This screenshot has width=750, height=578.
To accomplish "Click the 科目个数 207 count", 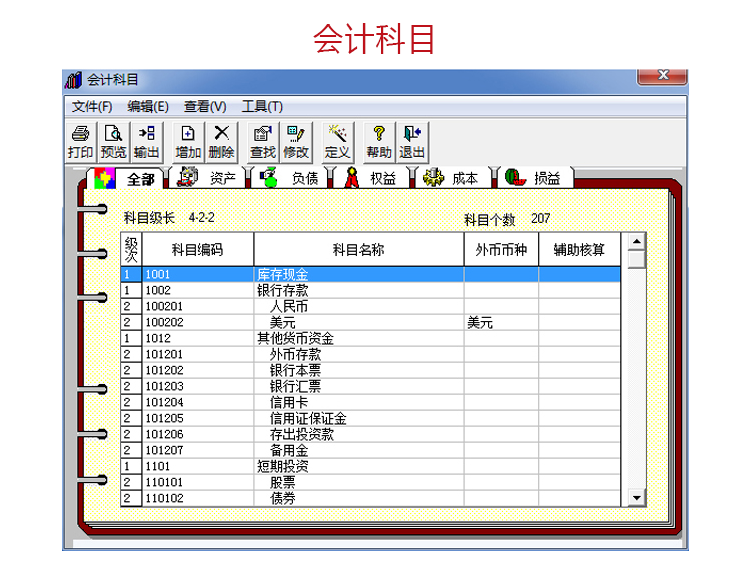I will 507,219.
